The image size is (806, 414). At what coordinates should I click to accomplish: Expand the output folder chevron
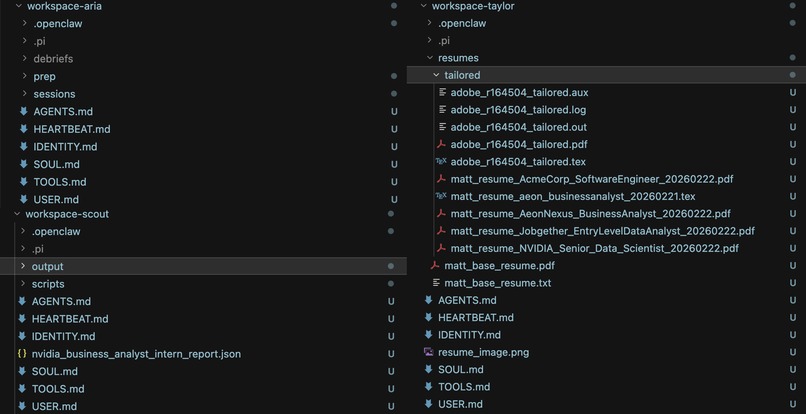pos(23,266)
